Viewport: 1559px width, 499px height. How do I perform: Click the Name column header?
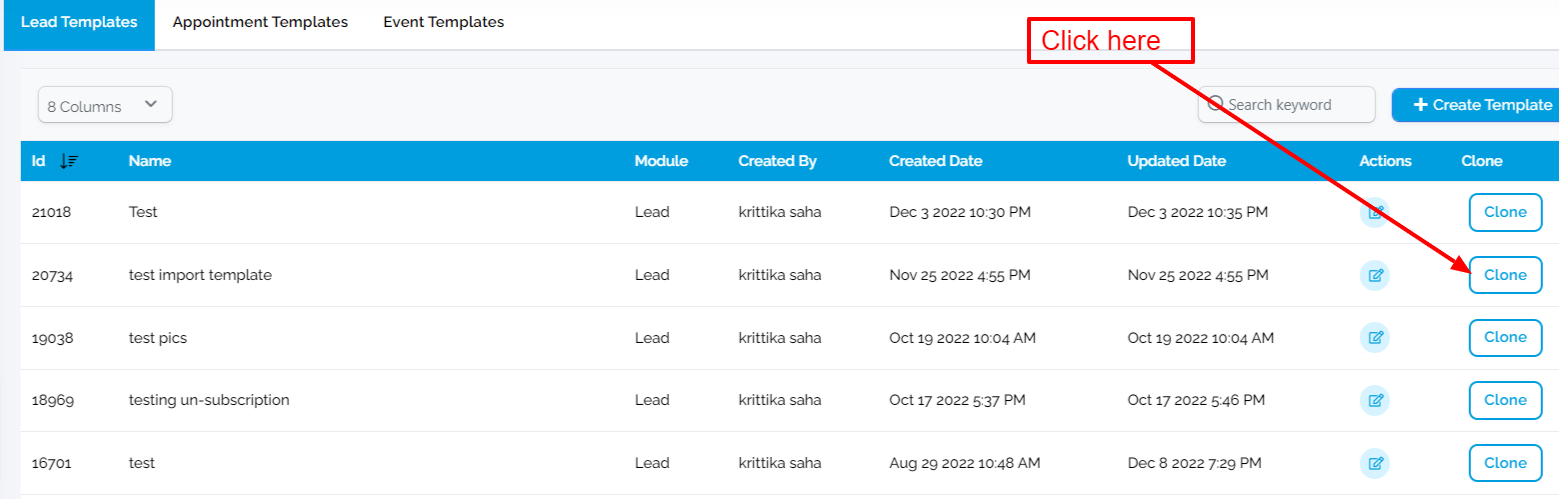(x=149, y=161)
